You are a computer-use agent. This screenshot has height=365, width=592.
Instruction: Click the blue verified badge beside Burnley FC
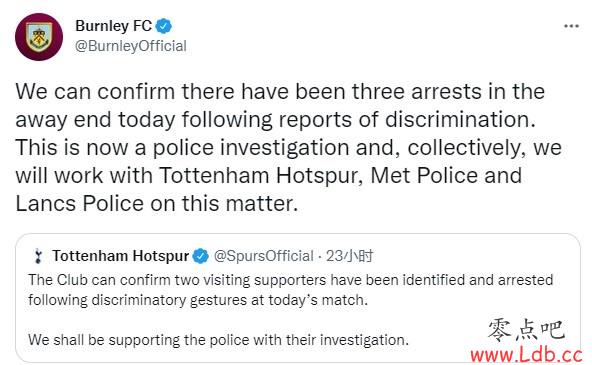(x=164, y=26)
